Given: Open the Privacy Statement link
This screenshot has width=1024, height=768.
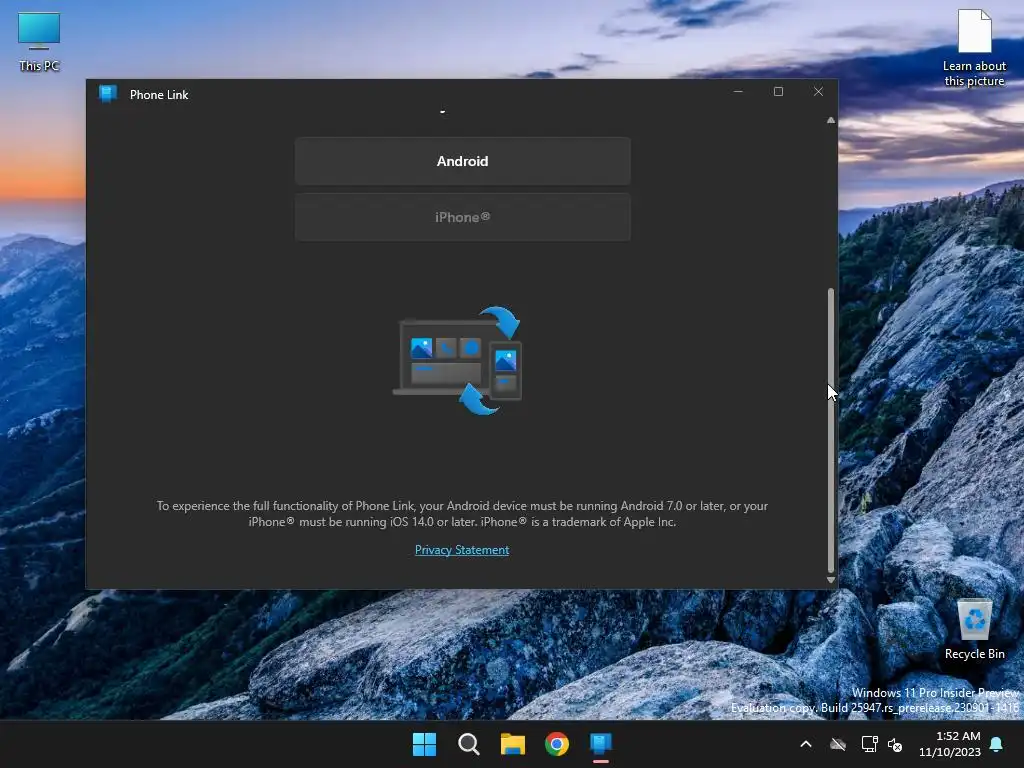Looking at the screenshot, I should click(x=462, y=550).
